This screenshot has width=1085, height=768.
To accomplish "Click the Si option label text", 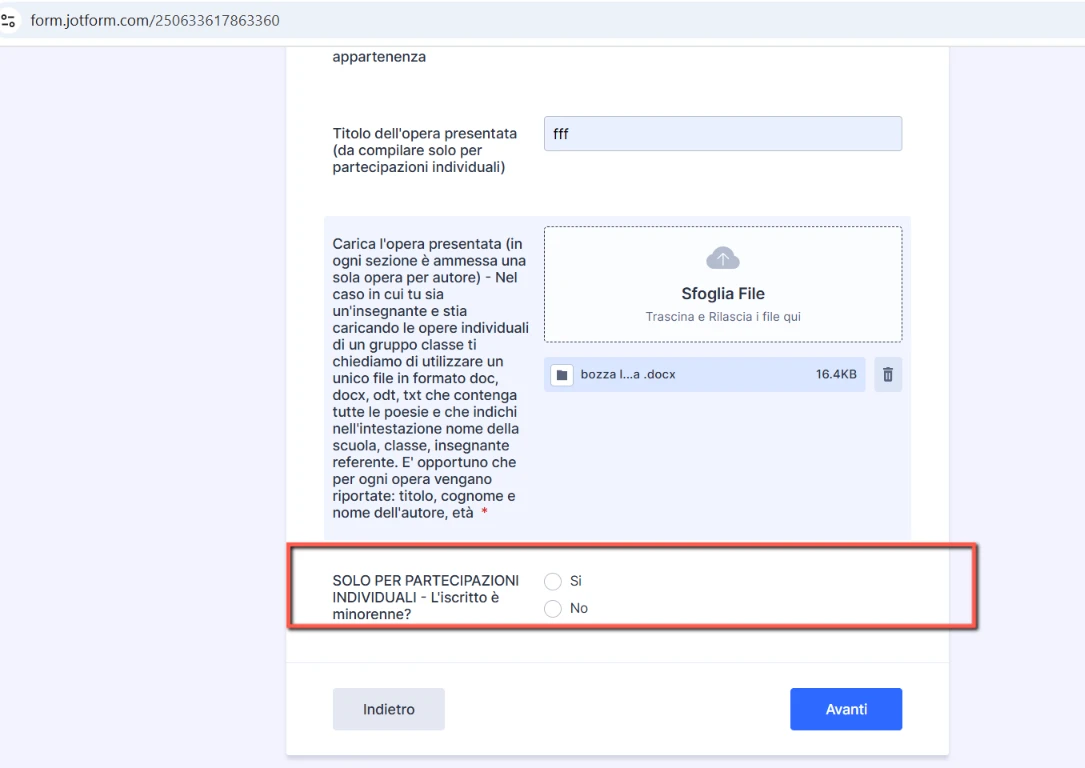I will coord(576,581).
